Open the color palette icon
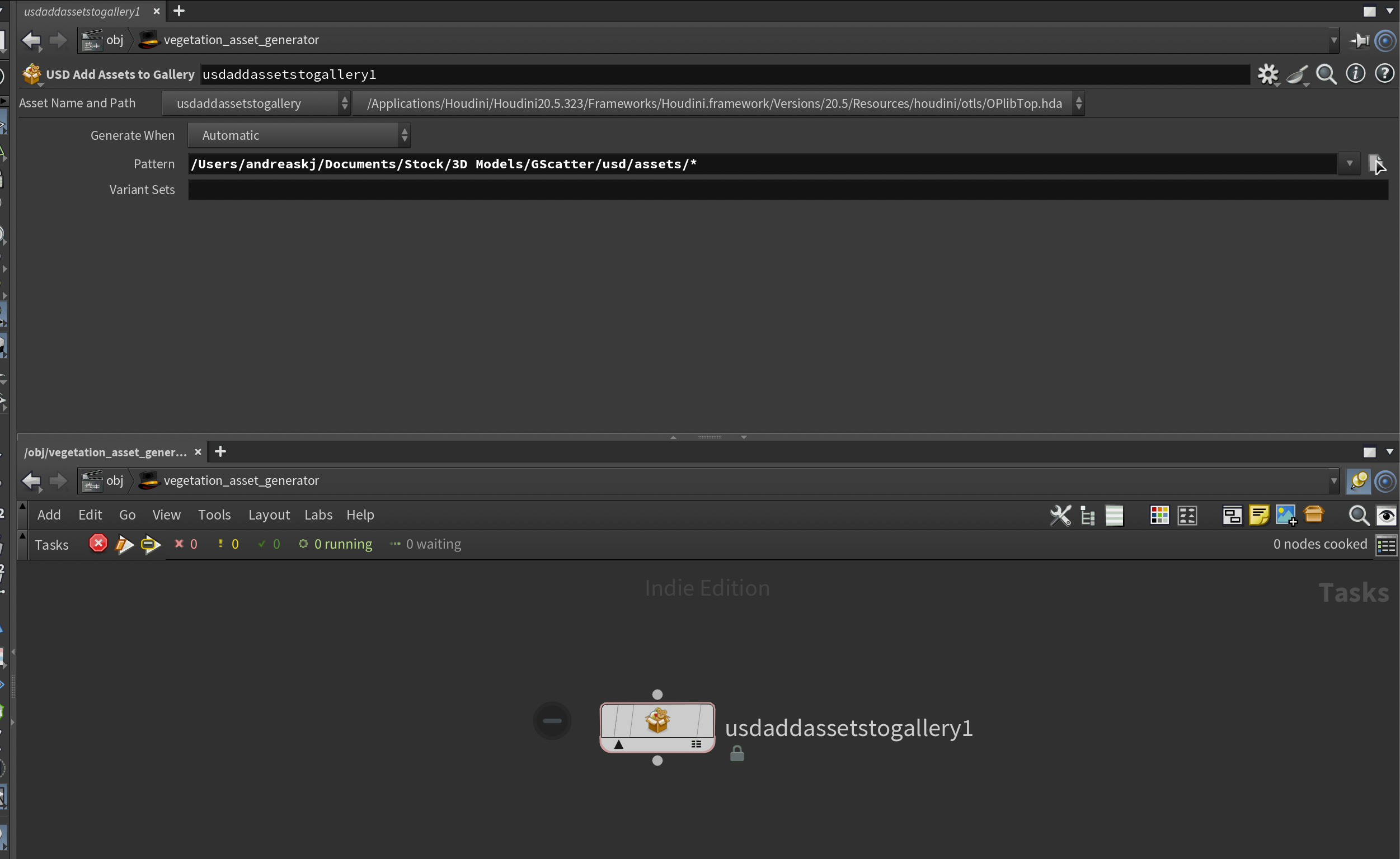Image resolution: width=1400 pixels, height=859 pixels. 1159,515
